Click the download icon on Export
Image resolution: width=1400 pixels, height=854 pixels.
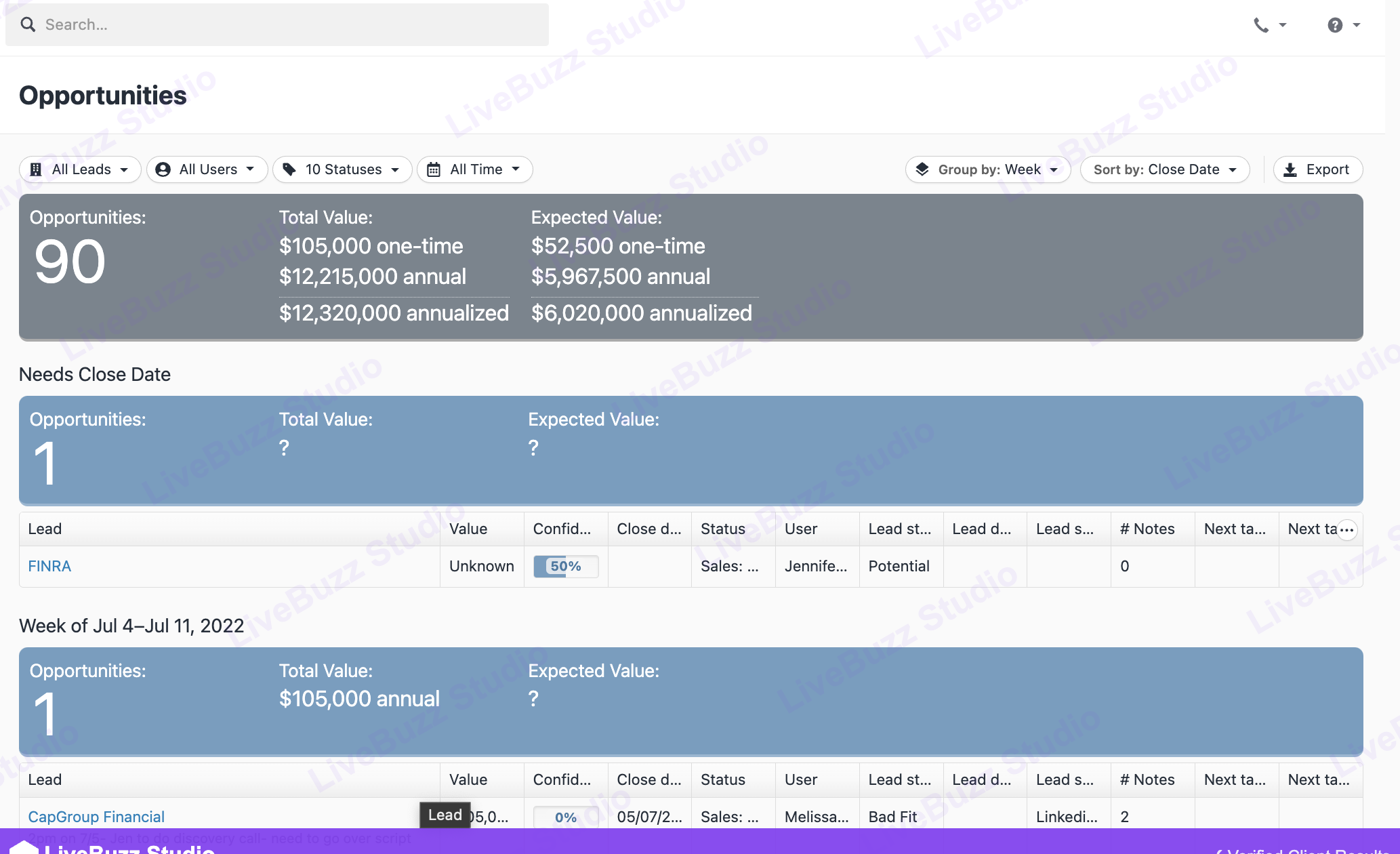(x=1290, y=169)
